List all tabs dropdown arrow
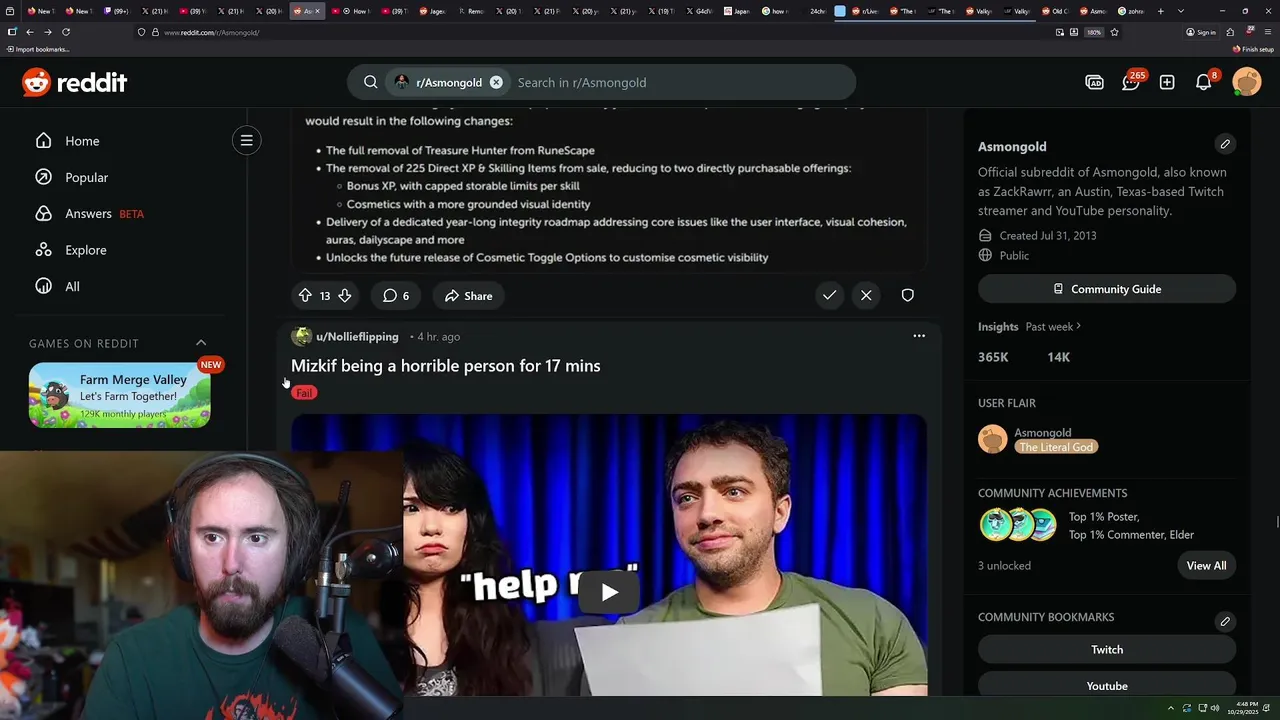 1181,11
